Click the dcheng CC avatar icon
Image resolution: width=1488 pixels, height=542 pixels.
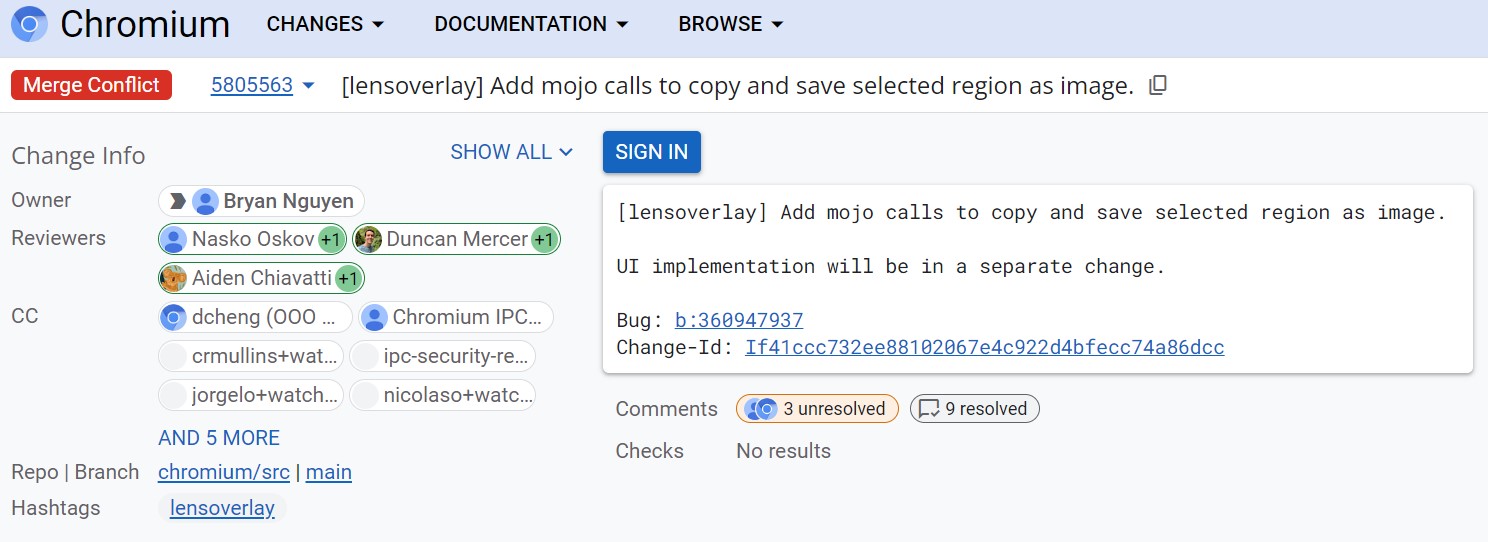(173, 318)
